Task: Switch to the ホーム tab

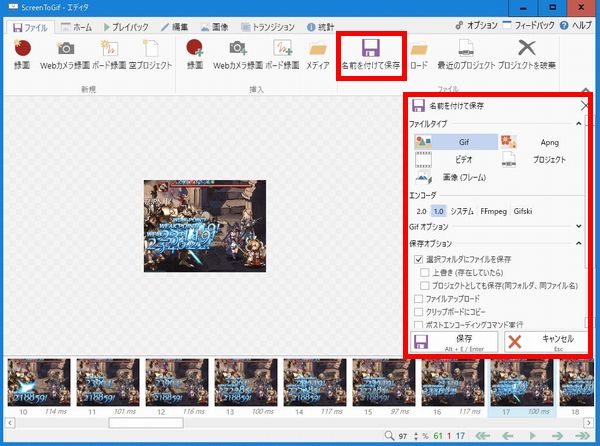Action: 77,27
